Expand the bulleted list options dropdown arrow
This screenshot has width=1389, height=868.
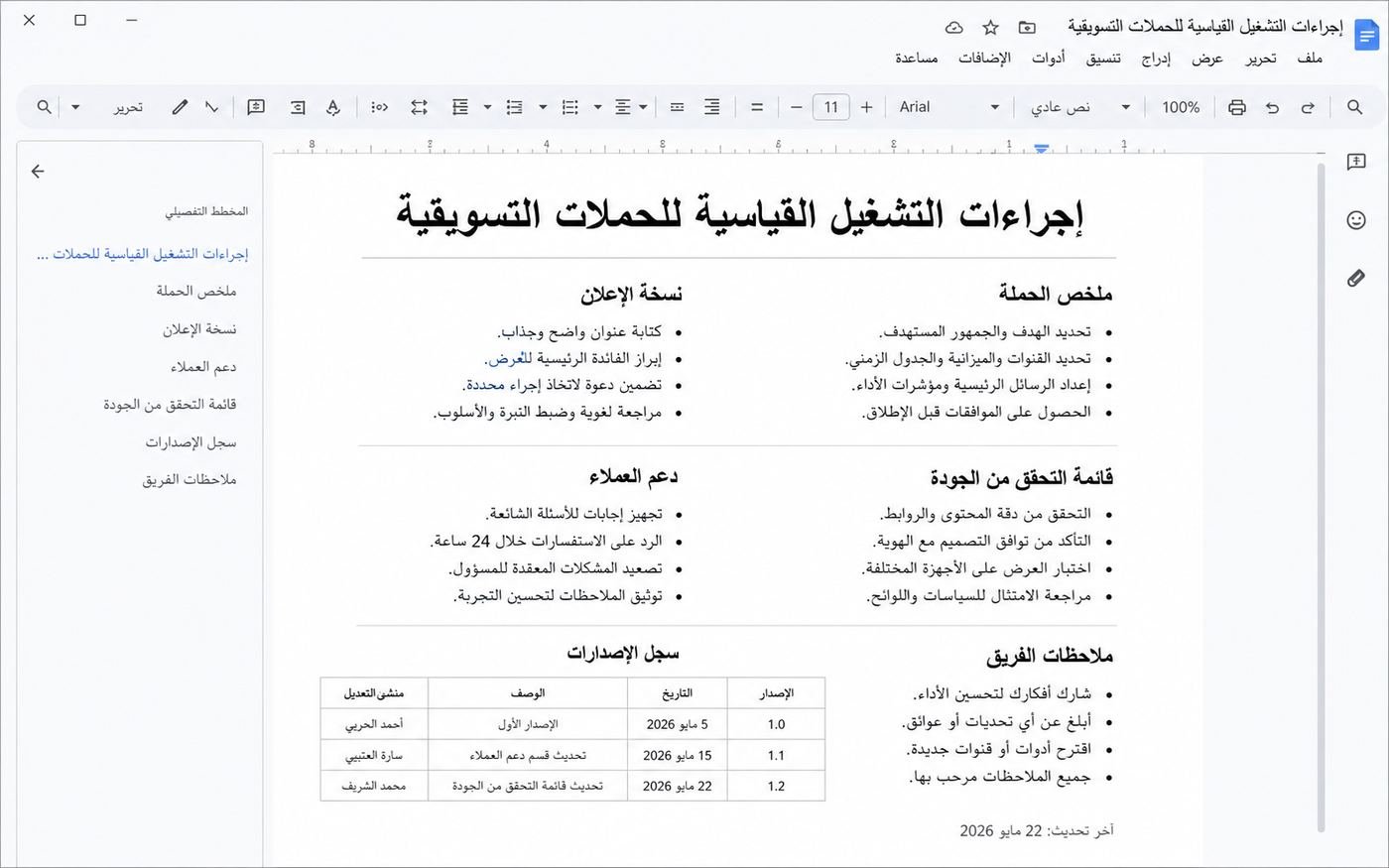(543, 107)
